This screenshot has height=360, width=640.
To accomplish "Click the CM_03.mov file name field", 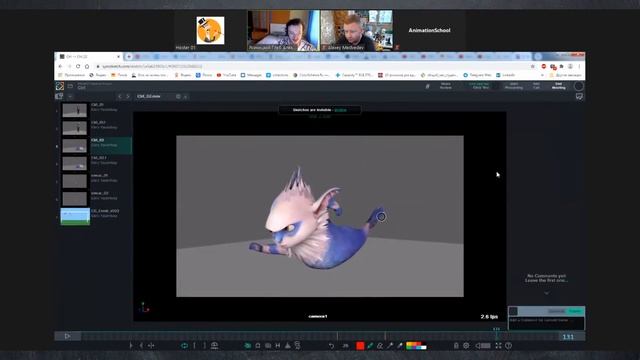I will click(x=154, y=96).
